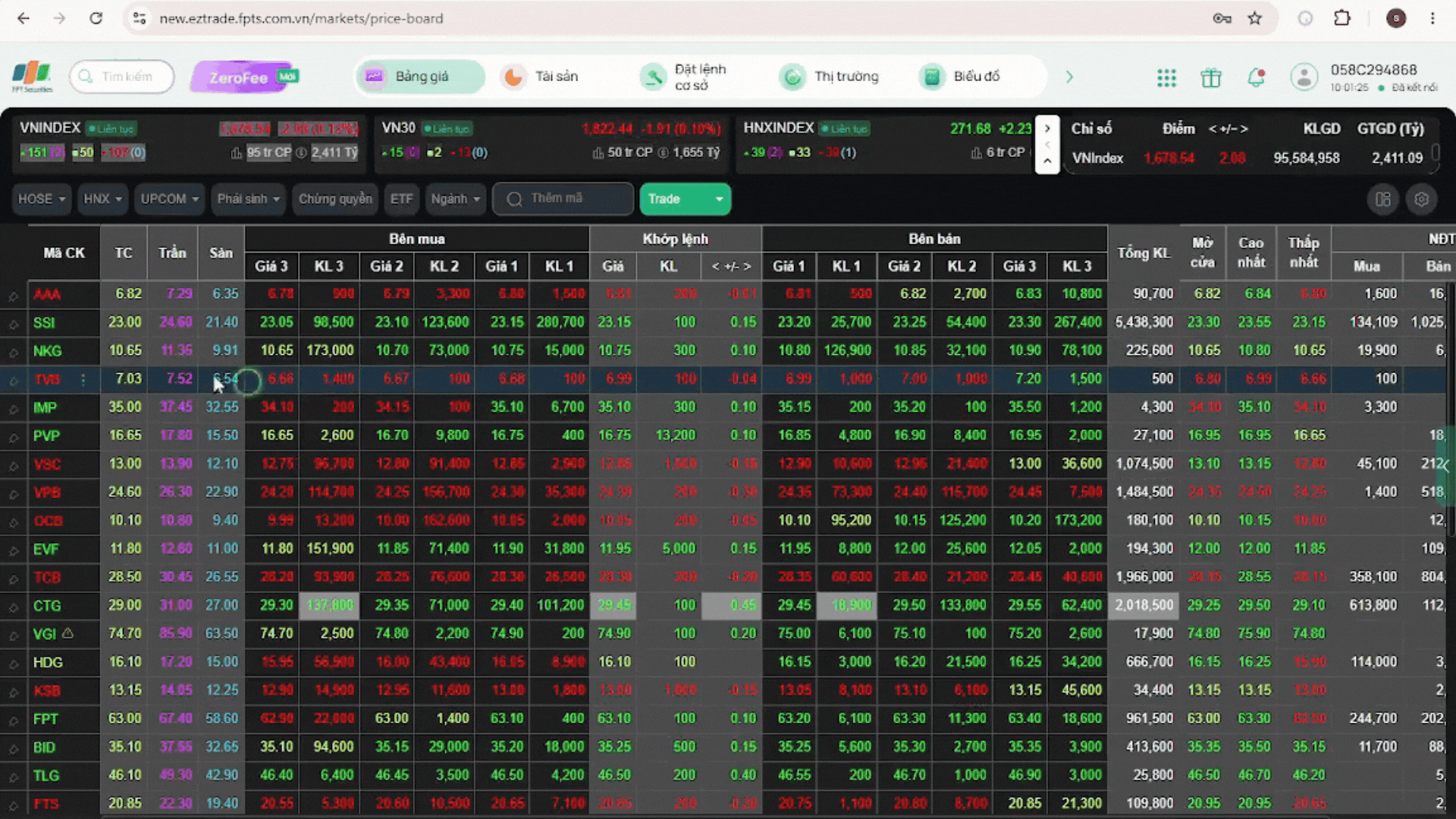Open the Bảng giá tab
The height and width of the screenshot is (819, 1456).
click(x=421, y=77)
